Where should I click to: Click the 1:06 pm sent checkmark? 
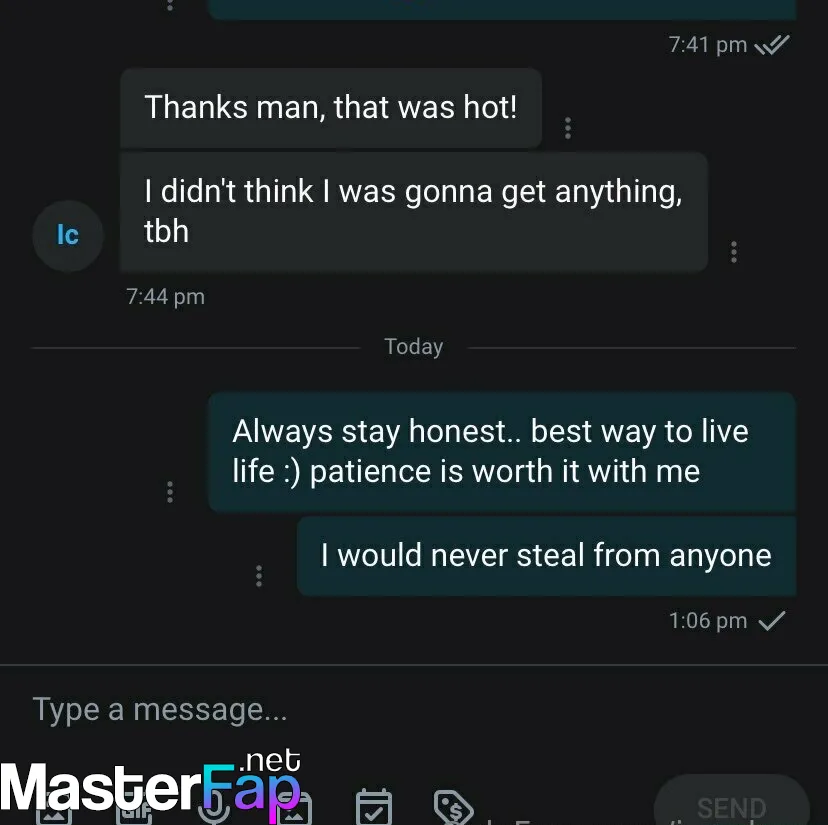[x=771, y=621]
